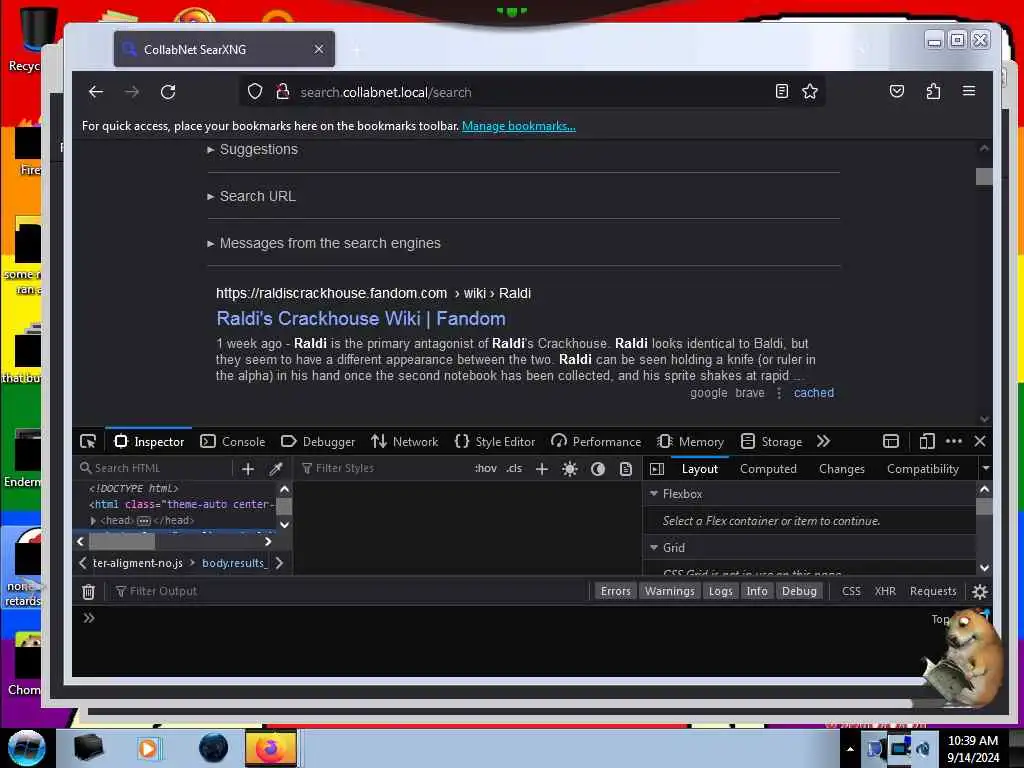Open the Style Editor tab
1024x768 pixels.
[494, 441]
